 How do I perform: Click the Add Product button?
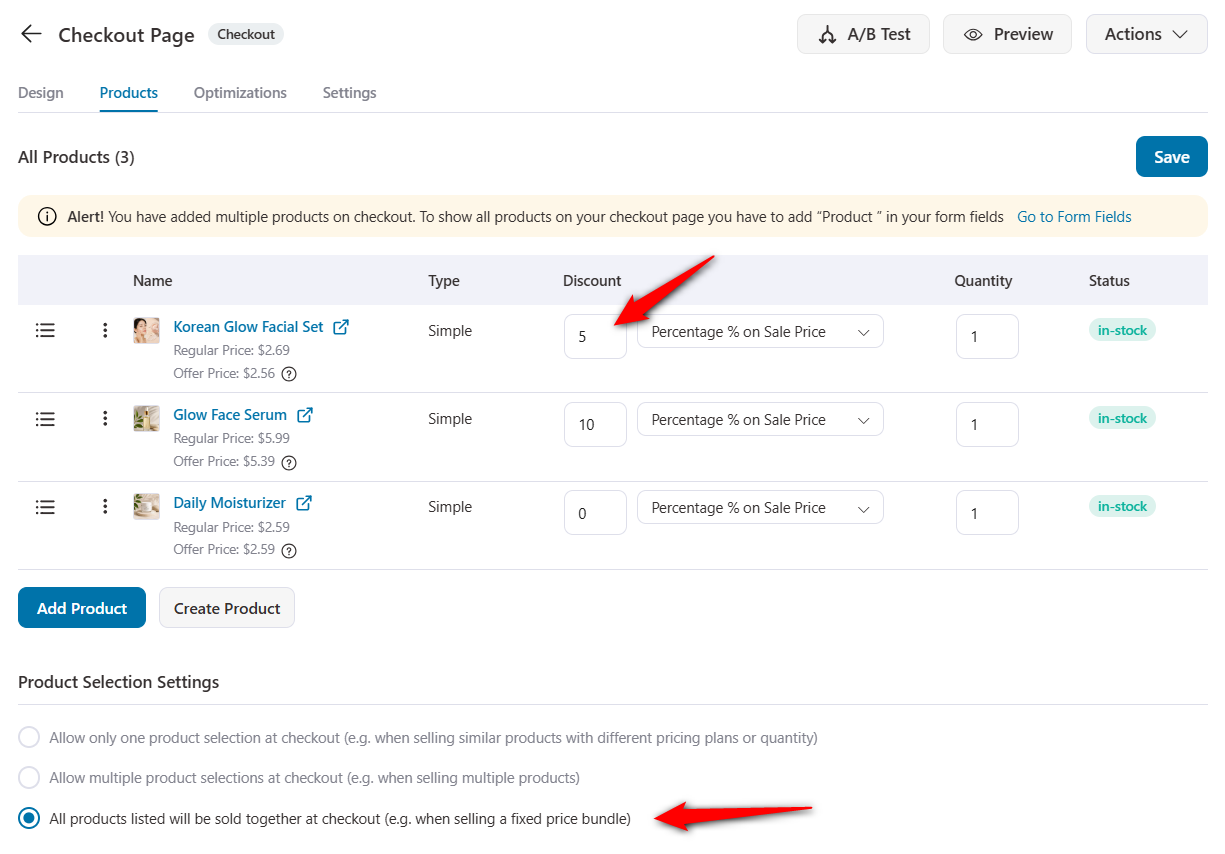(x=82, y=608)
